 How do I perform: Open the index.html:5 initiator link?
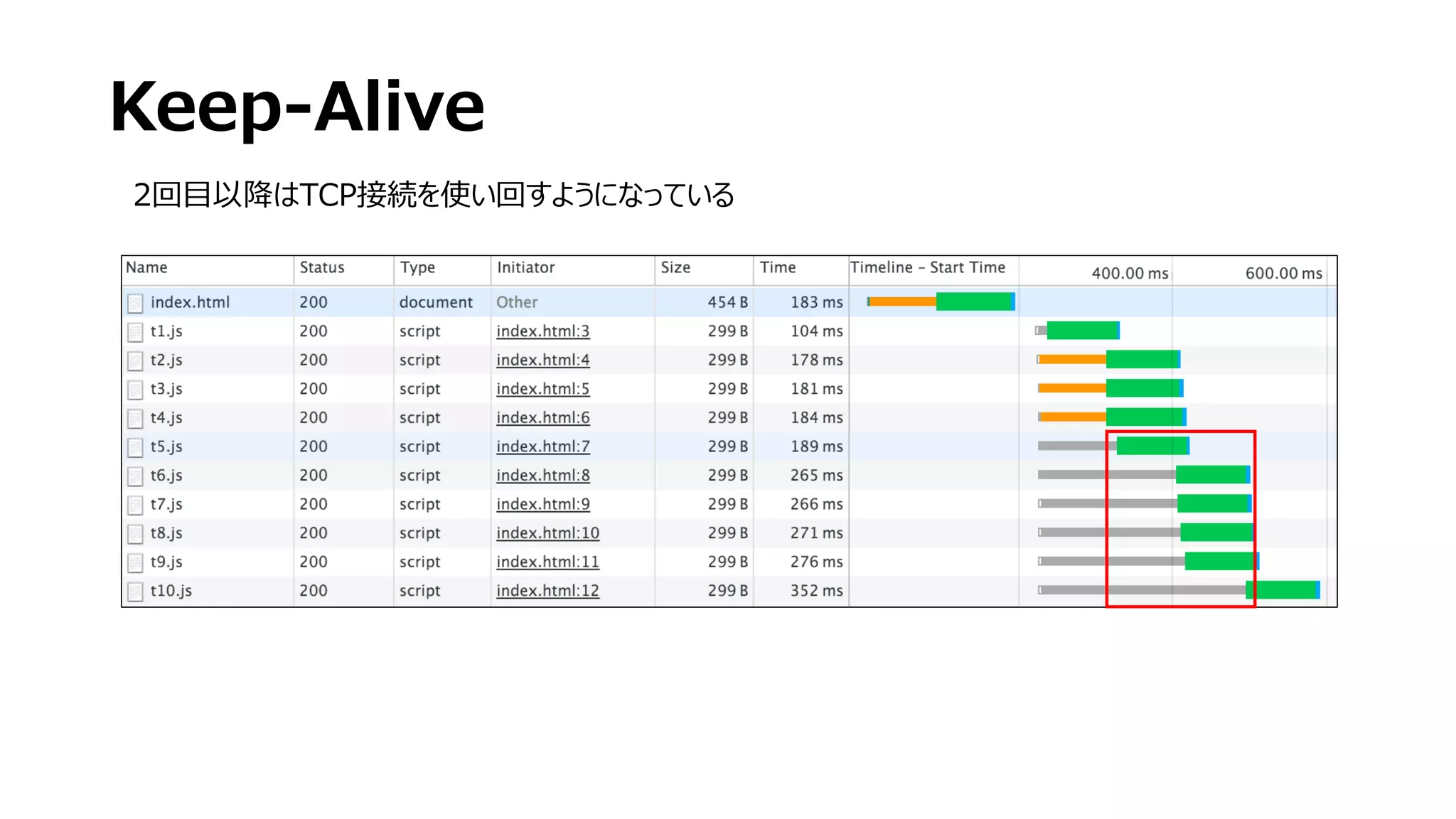click(x=543, y=389)
